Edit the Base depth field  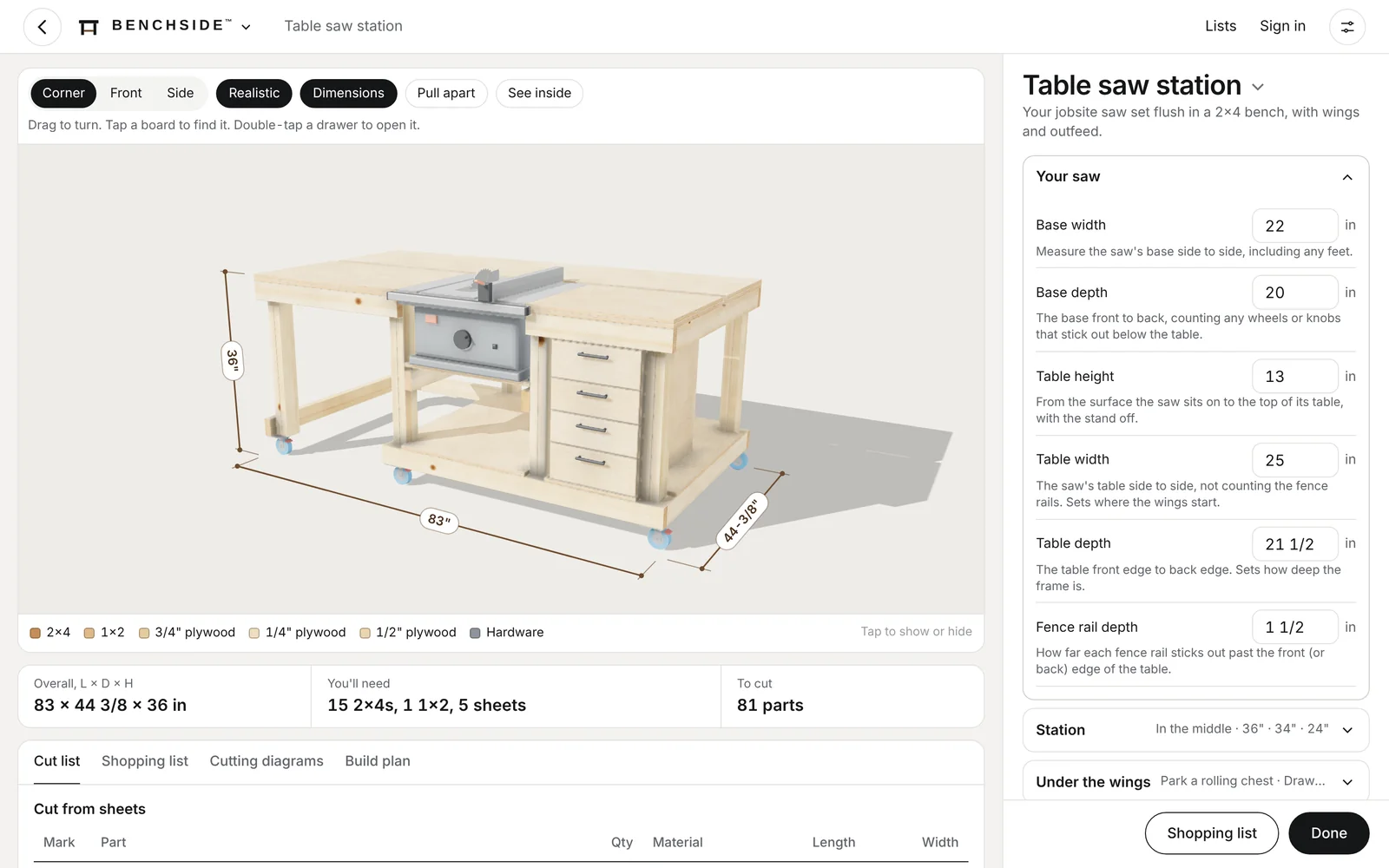coord(1295,293)
